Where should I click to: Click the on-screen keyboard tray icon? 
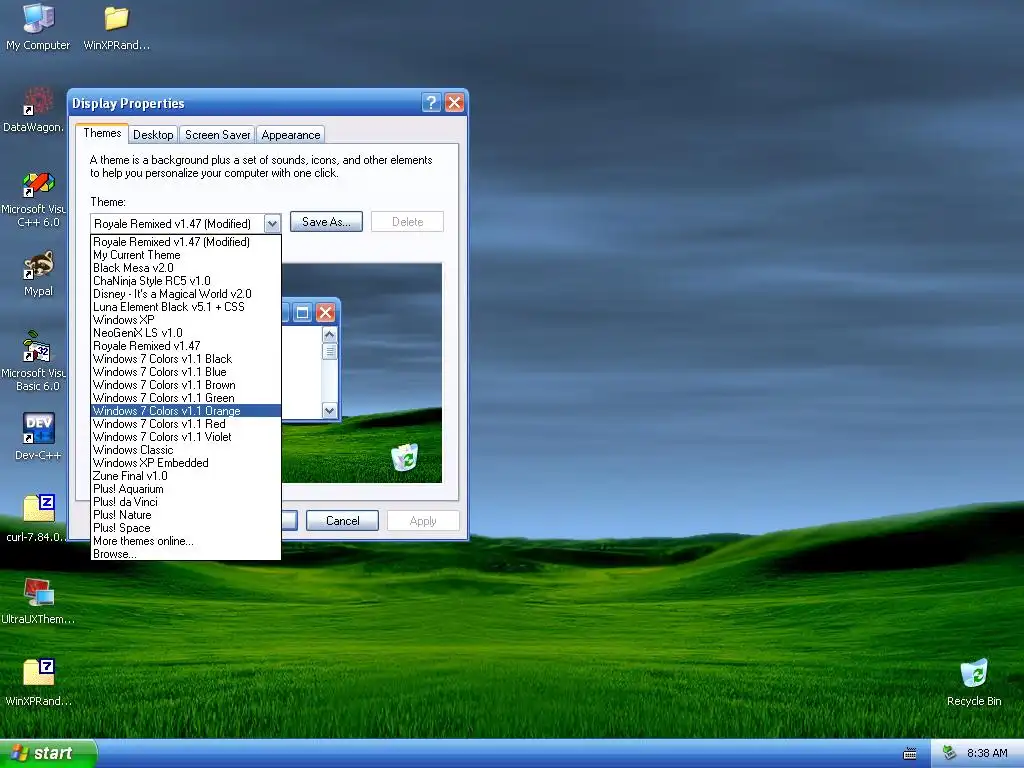click(910, 754)
